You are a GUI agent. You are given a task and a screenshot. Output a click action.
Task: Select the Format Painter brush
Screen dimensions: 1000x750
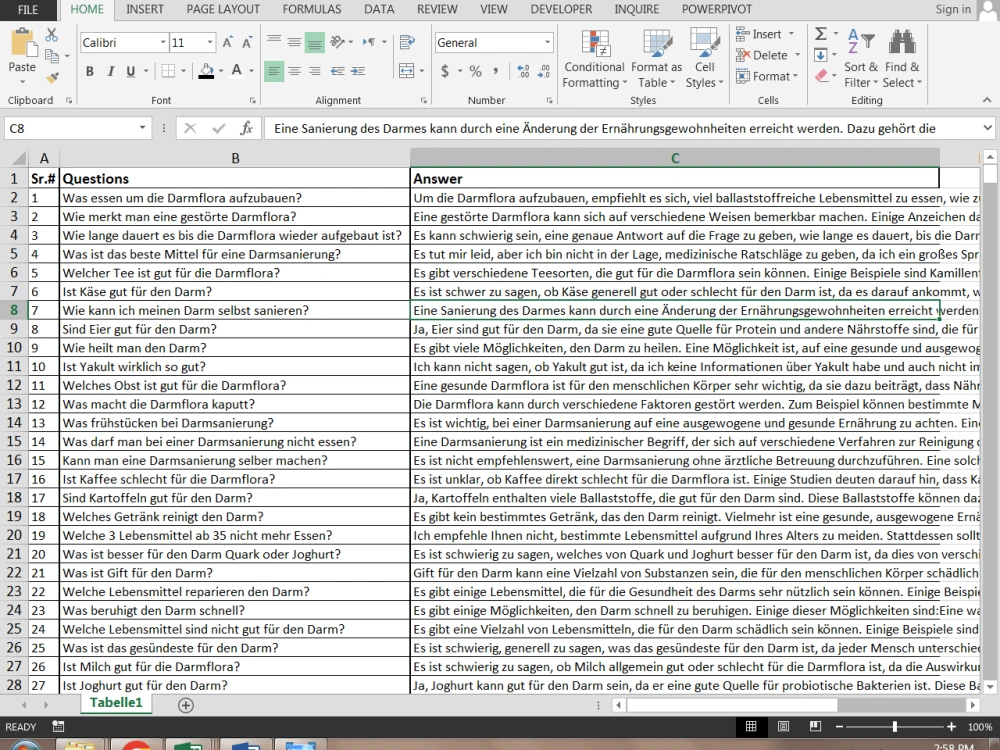coord(52,77)
